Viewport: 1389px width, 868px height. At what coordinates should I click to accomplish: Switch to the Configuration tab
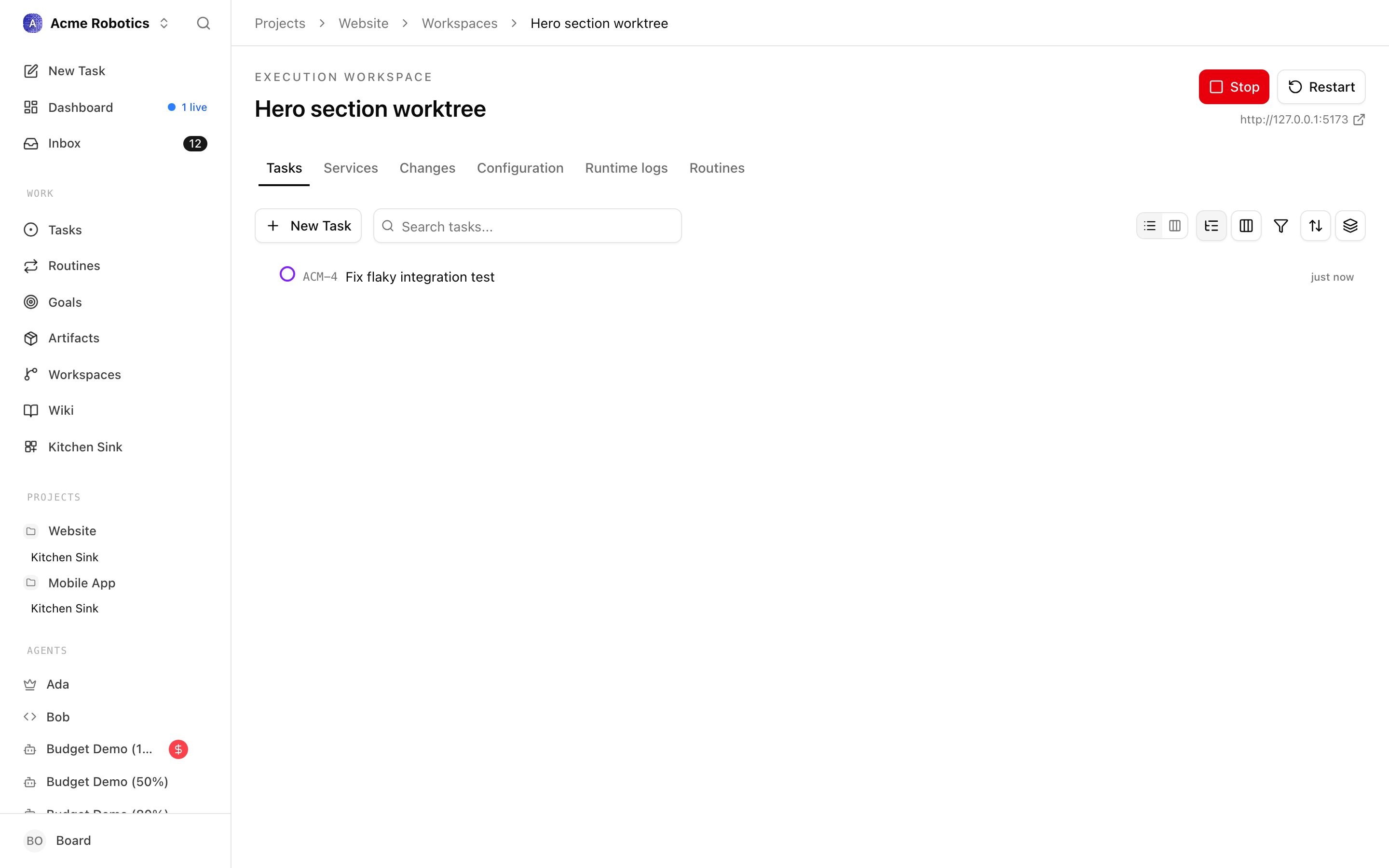click(520, 168)
